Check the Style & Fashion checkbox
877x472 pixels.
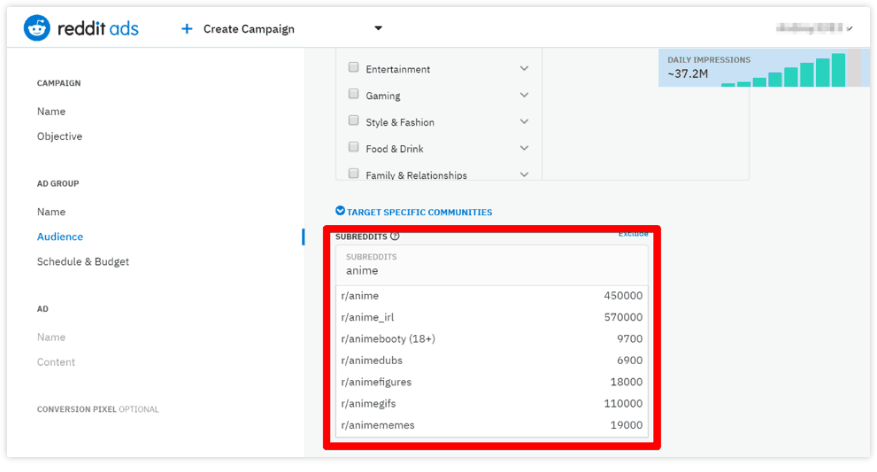[353, 121]
